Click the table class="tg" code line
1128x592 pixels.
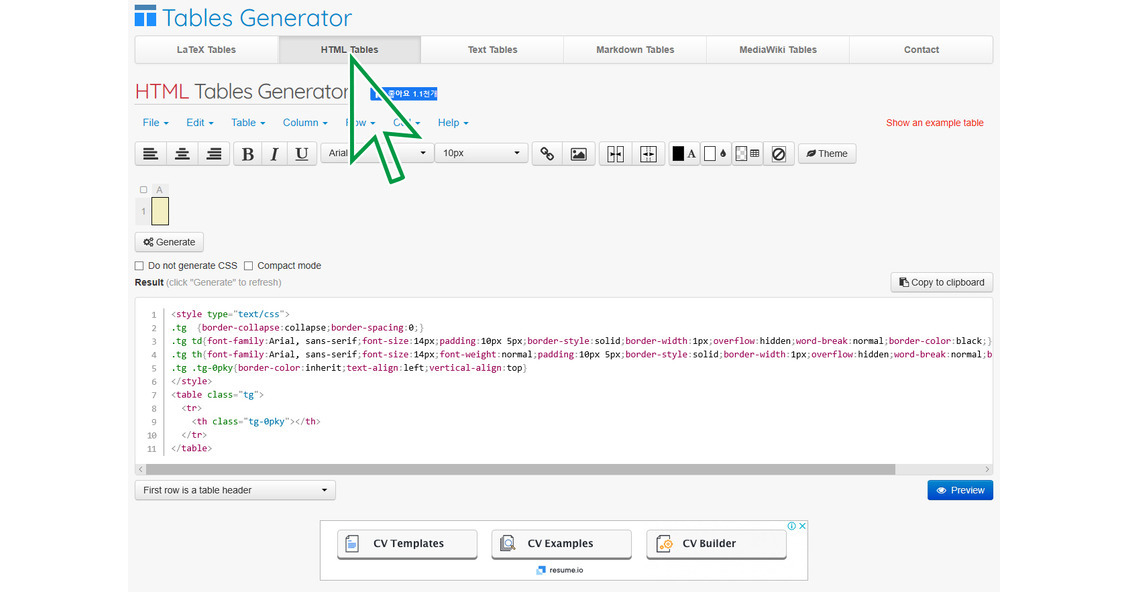point(217,395)
